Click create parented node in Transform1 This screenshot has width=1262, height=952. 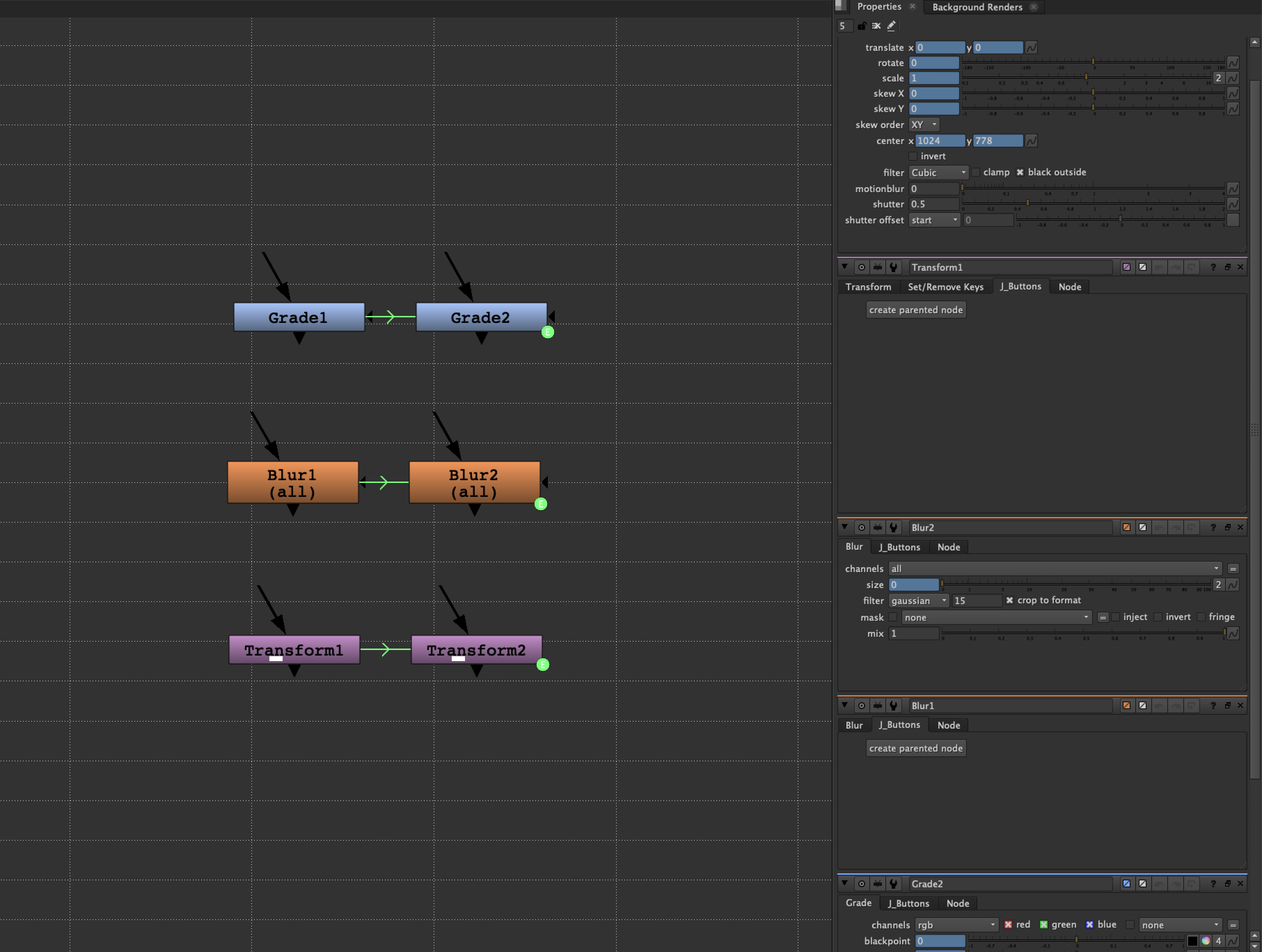point(916,310)
